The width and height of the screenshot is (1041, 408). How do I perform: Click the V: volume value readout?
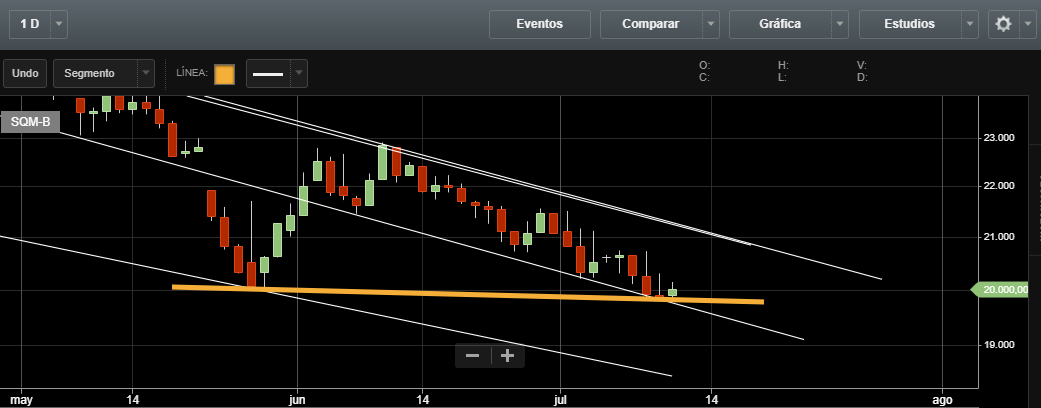[862, 65]
